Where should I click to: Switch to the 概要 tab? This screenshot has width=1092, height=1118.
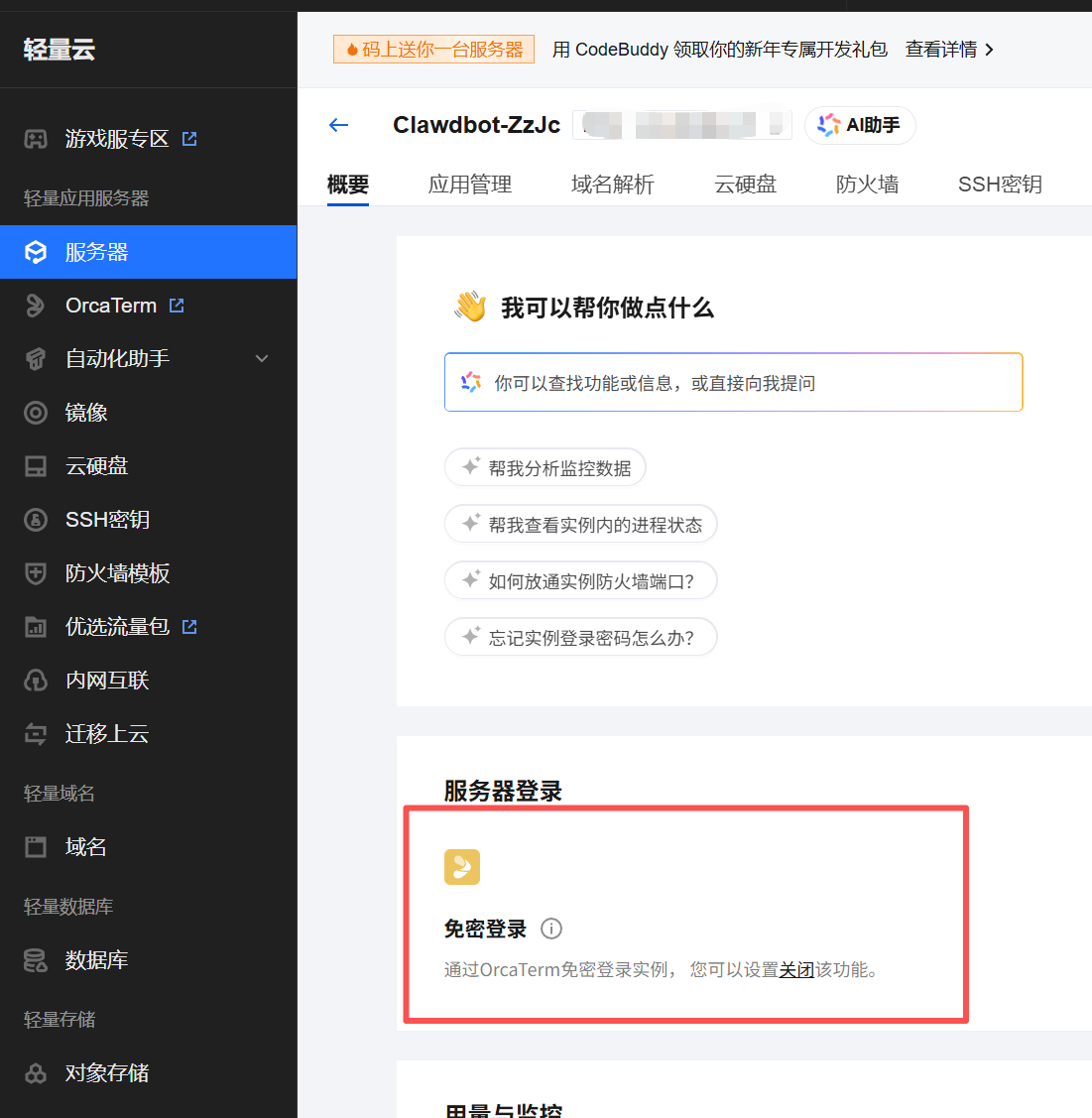(x=348, y=185)
